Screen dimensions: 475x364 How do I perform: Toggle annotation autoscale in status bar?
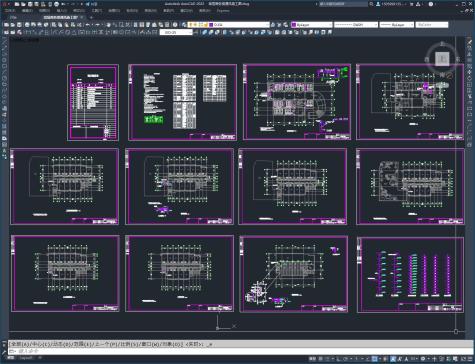399,359
